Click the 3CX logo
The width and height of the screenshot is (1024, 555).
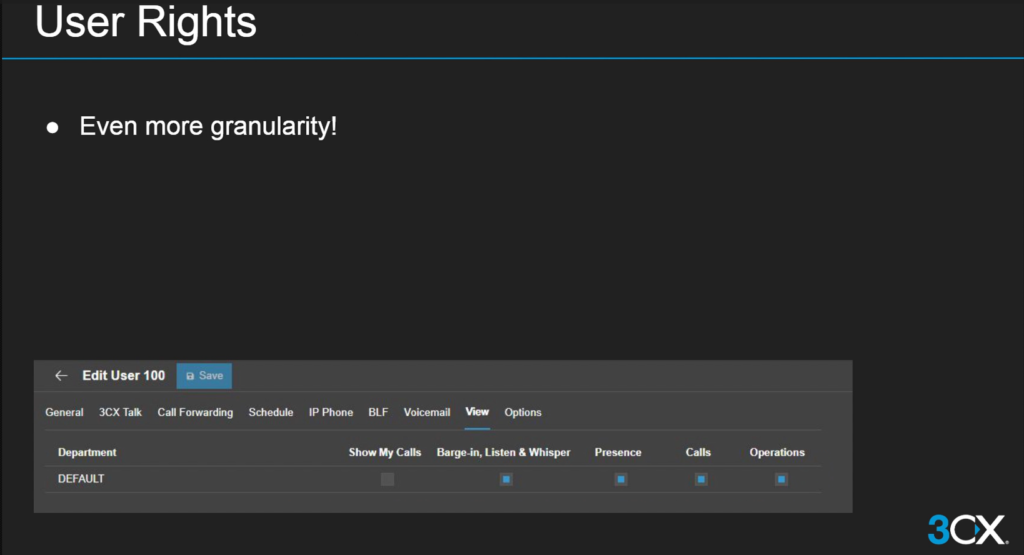tap(966, 527)
